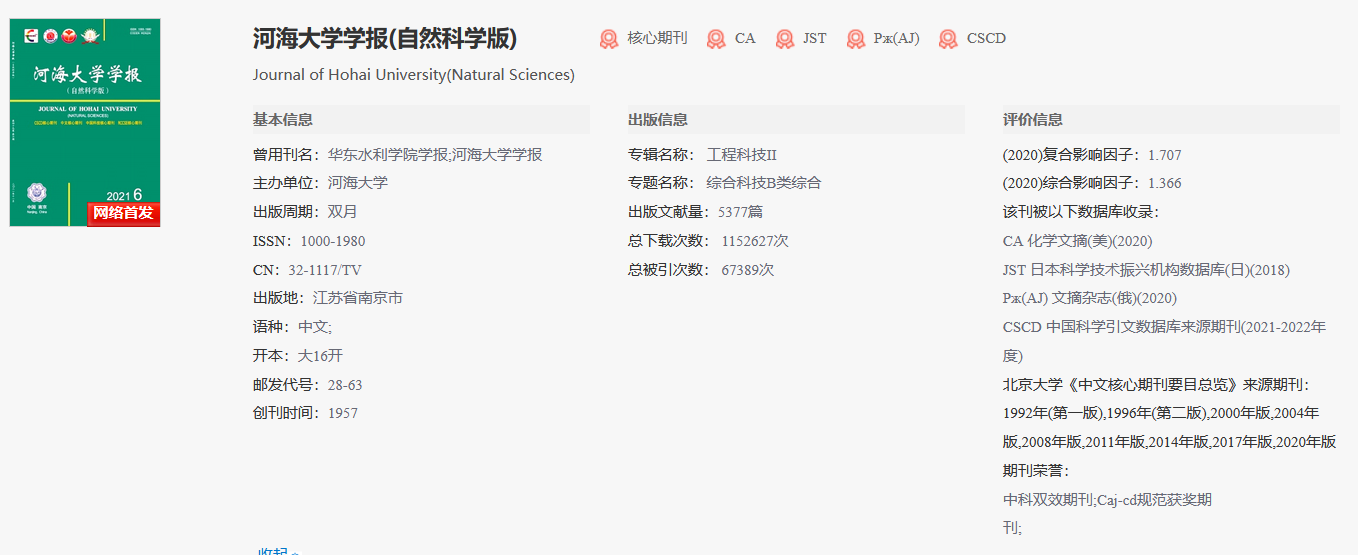Click the CSCD label beside its badge
1358x555 pixels.
pos(986,38)
